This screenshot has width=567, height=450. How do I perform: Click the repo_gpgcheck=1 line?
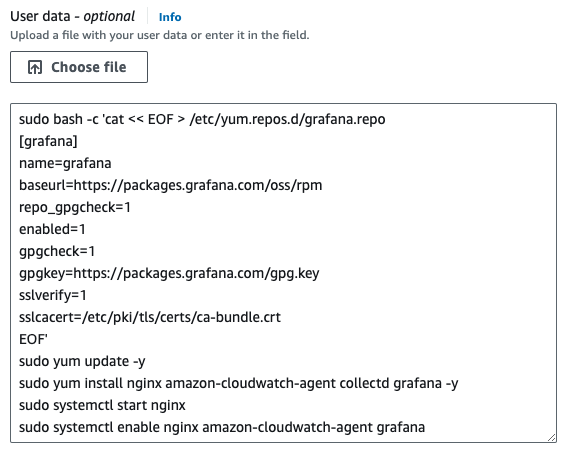[75, 208]
